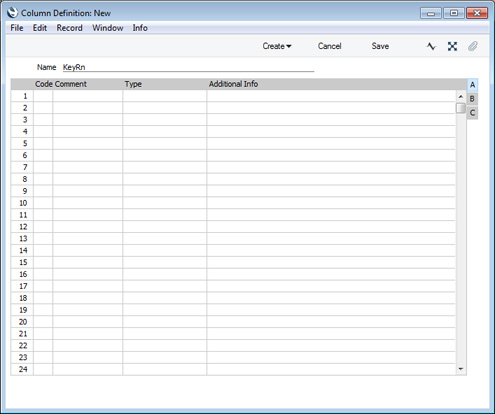
Task: Open the Window menu
Action: pyautogui.click(x=108, y=28)
